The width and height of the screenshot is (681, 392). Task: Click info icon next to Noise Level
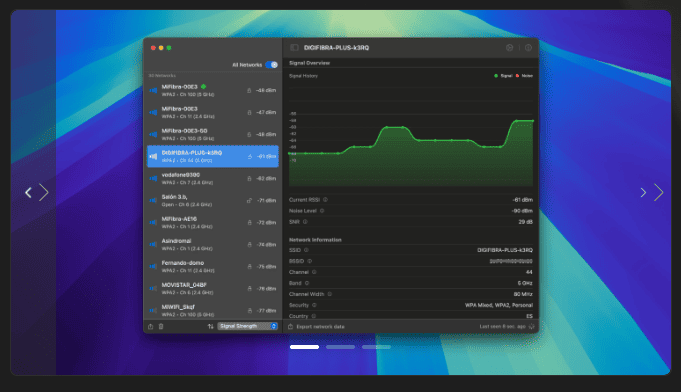pyautogui.click(x=322, y=211)
